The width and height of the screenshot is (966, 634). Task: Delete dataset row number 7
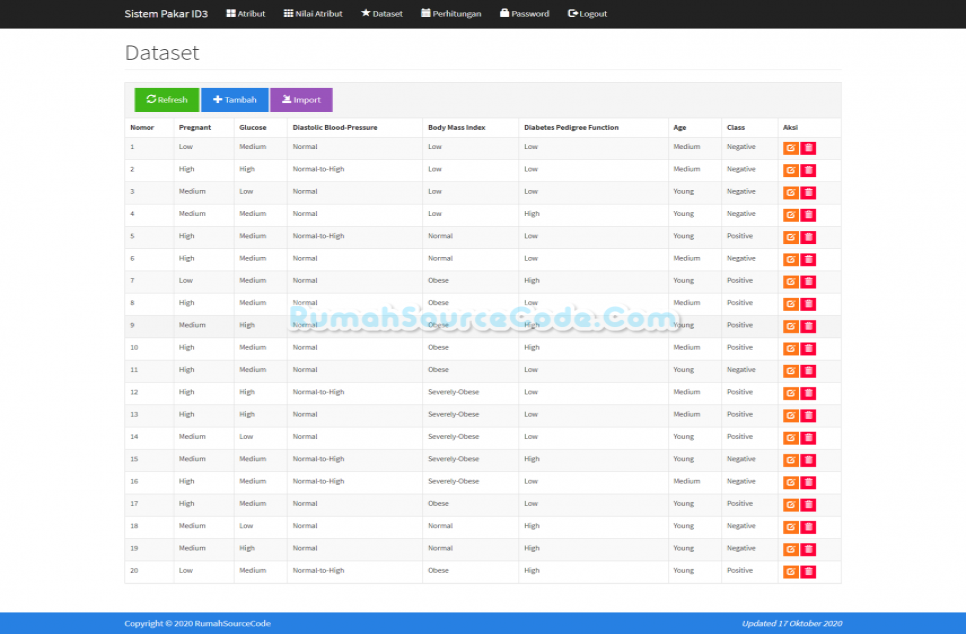click(808, 282)
